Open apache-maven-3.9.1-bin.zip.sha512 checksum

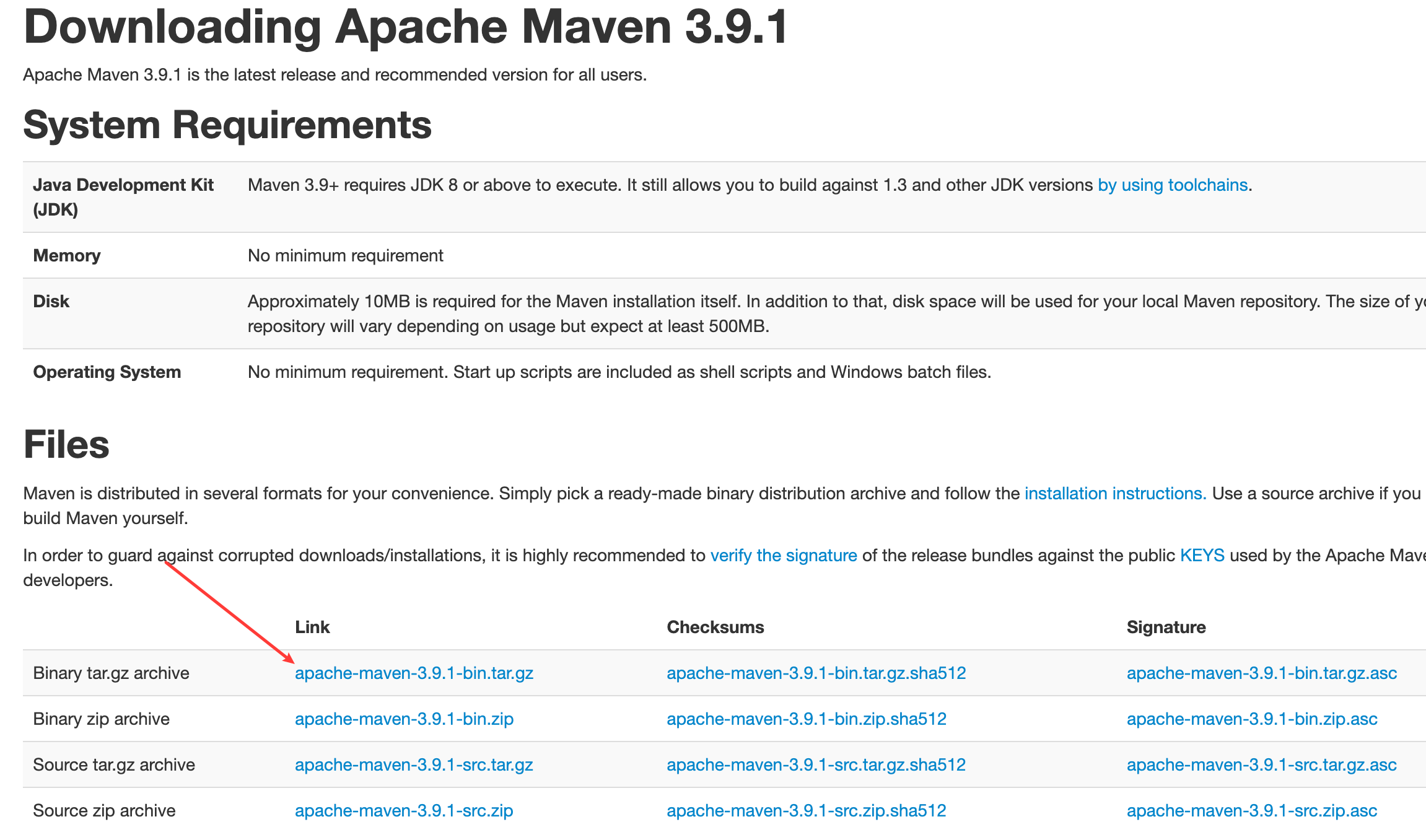click(806, 719)
